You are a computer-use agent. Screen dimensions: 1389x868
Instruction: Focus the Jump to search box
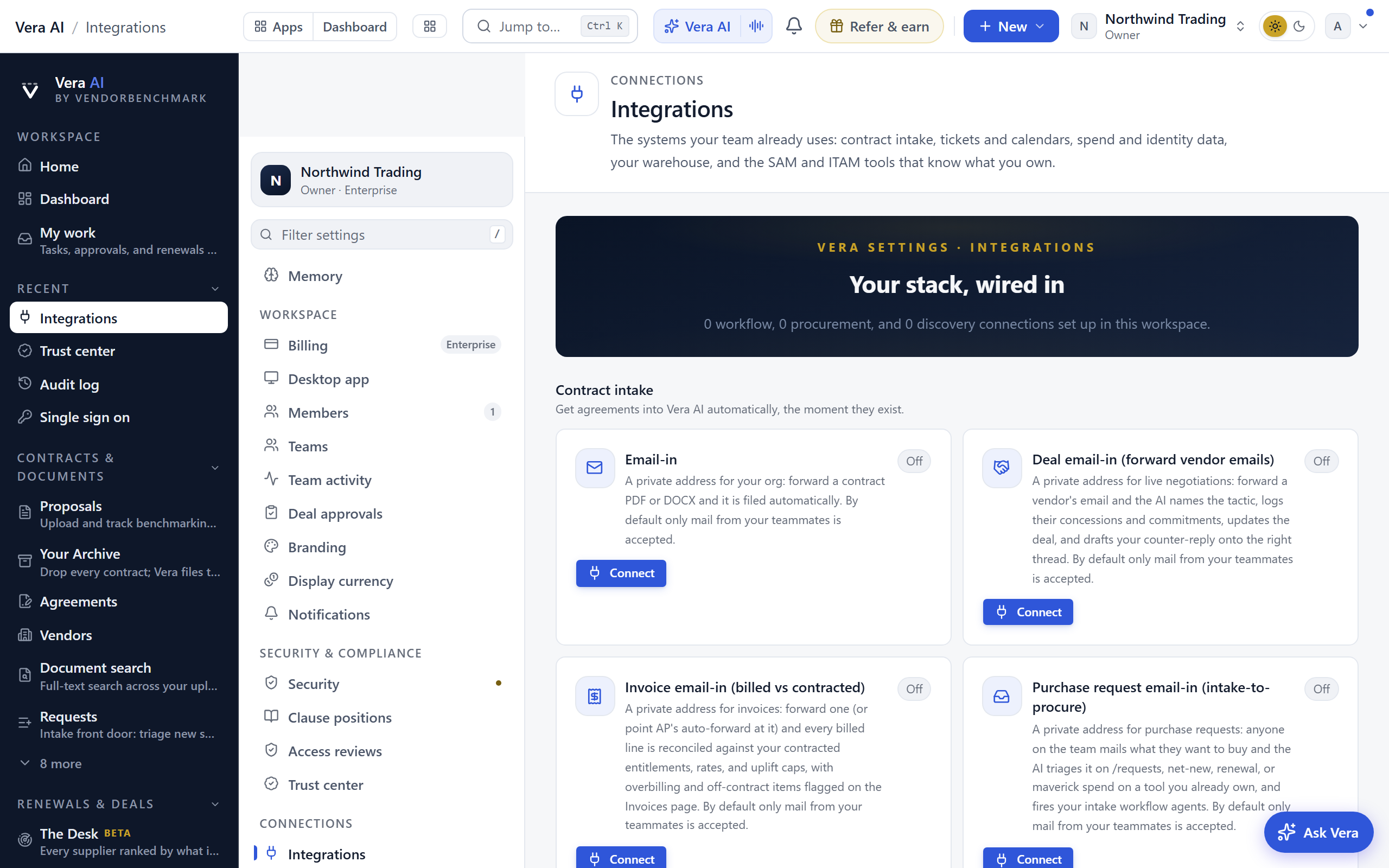pyautogui.click(x=549, y=27)
